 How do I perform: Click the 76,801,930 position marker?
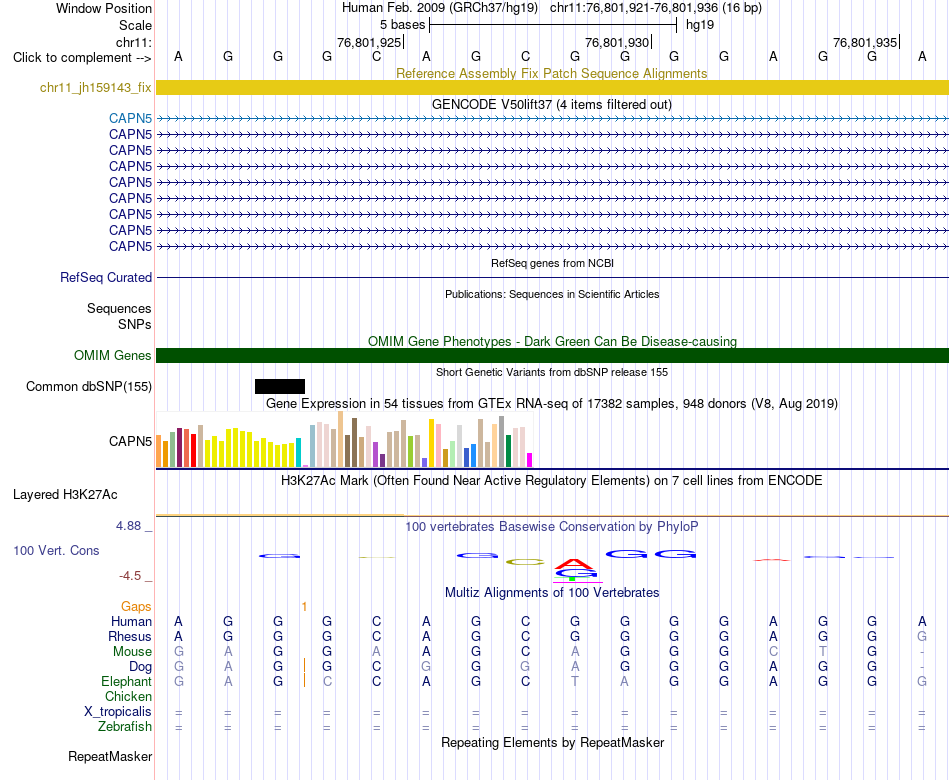(617, 42)
